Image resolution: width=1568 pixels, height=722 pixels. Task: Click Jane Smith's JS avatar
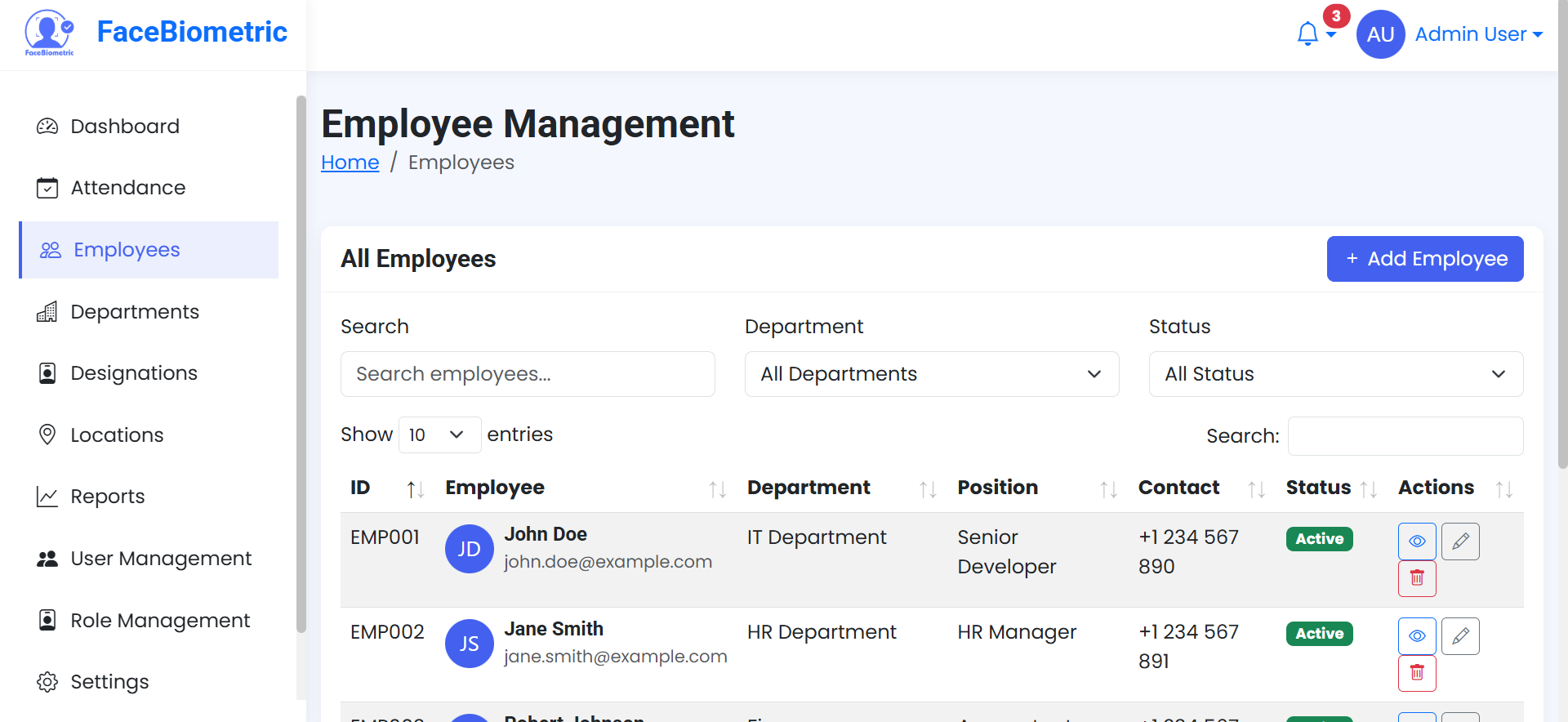click(x=469, y=644)
